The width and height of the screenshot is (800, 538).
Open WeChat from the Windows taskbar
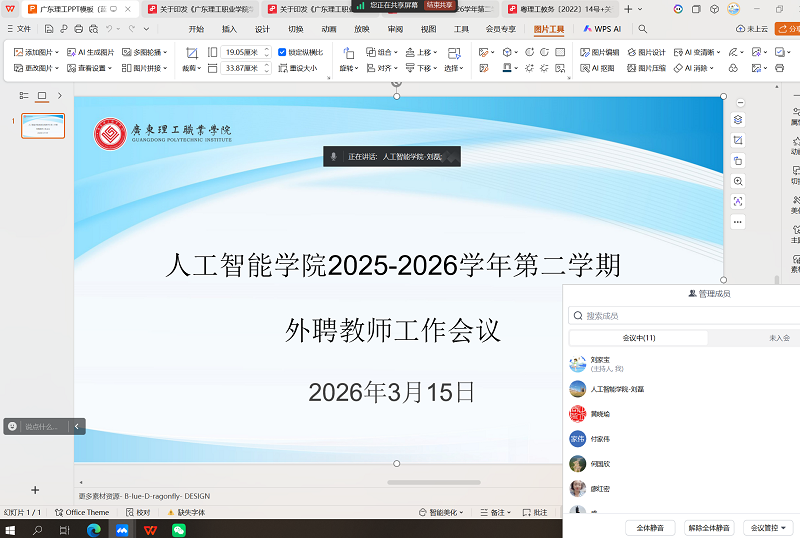coord(178,529)
